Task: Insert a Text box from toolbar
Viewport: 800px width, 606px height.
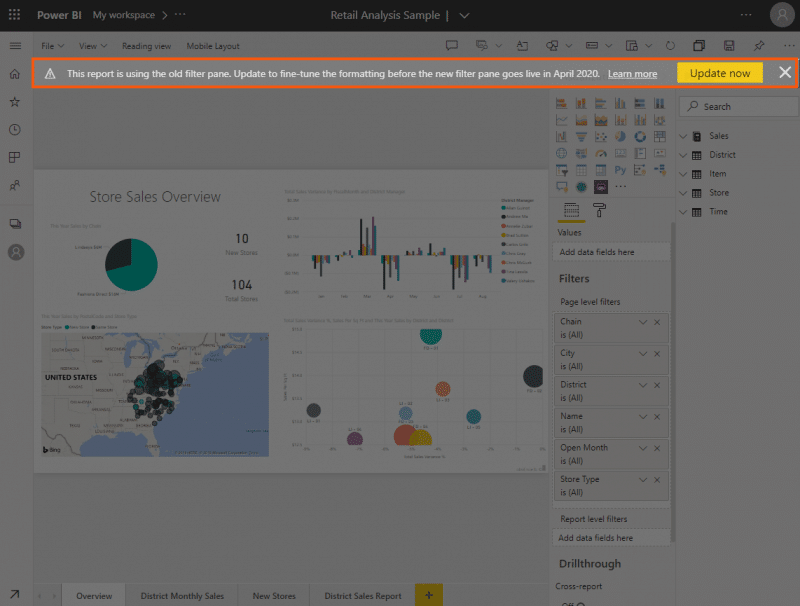Action: coord(522,46)
